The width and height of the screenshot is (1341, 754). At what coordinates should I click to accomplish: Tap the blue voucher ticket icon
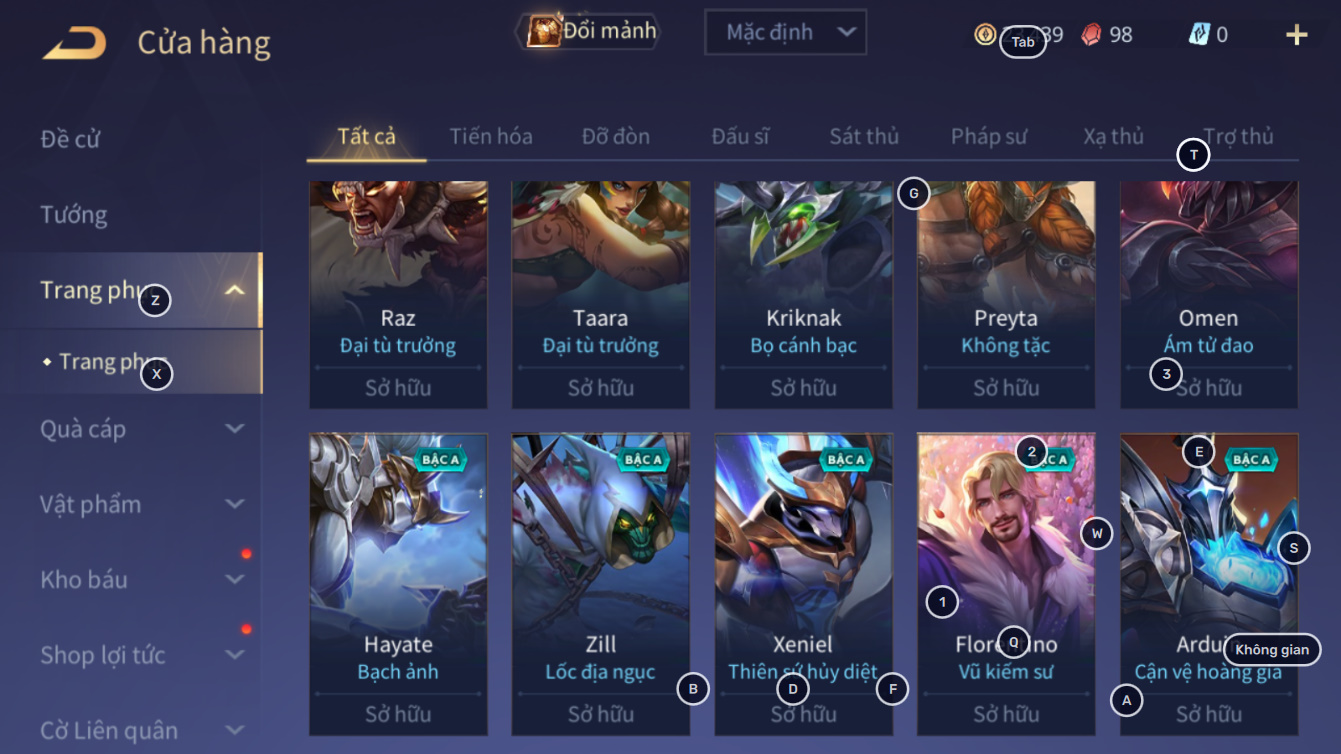(x=1198, y=34)
